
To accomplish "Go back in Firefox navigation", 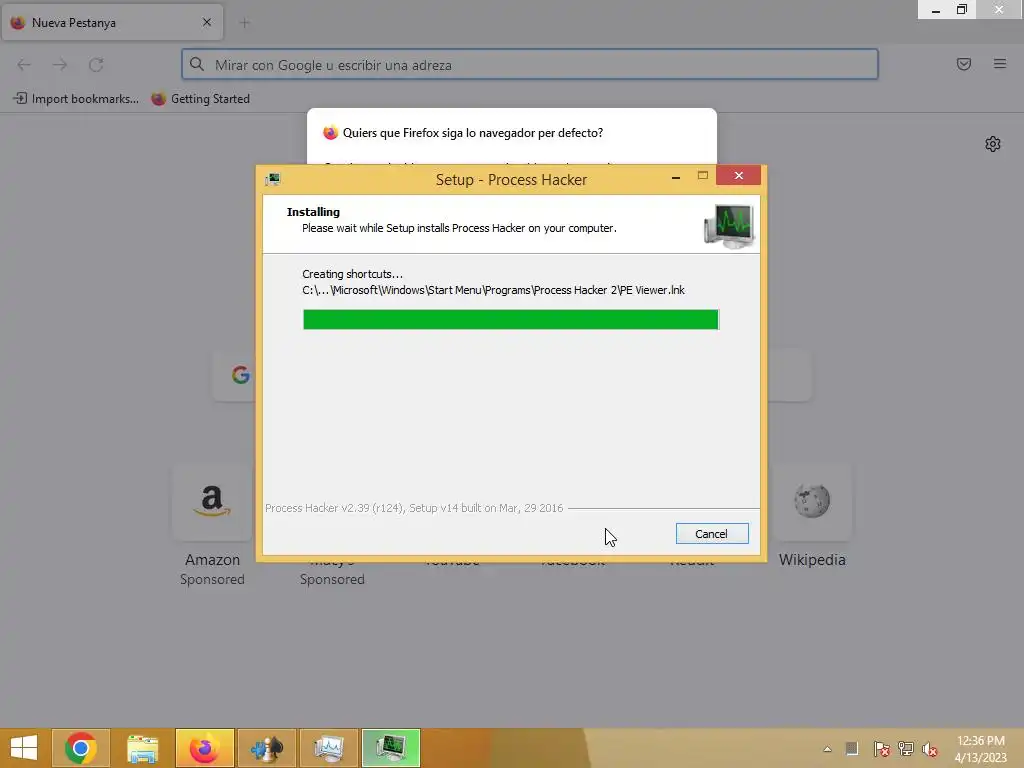I will tap(24, 65).
